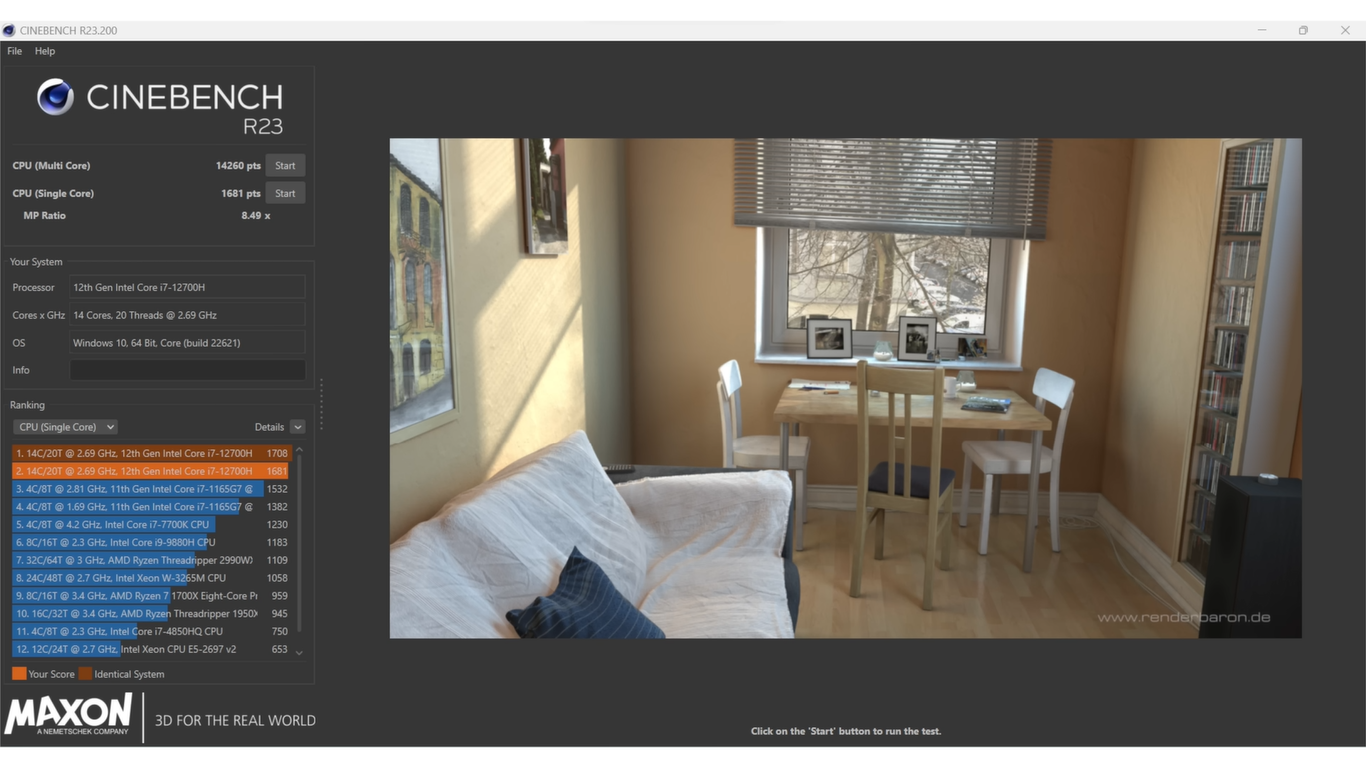Click the Cinebench icon in the title bar
This screenshot has height=768, width=1366.
[9, 30]
